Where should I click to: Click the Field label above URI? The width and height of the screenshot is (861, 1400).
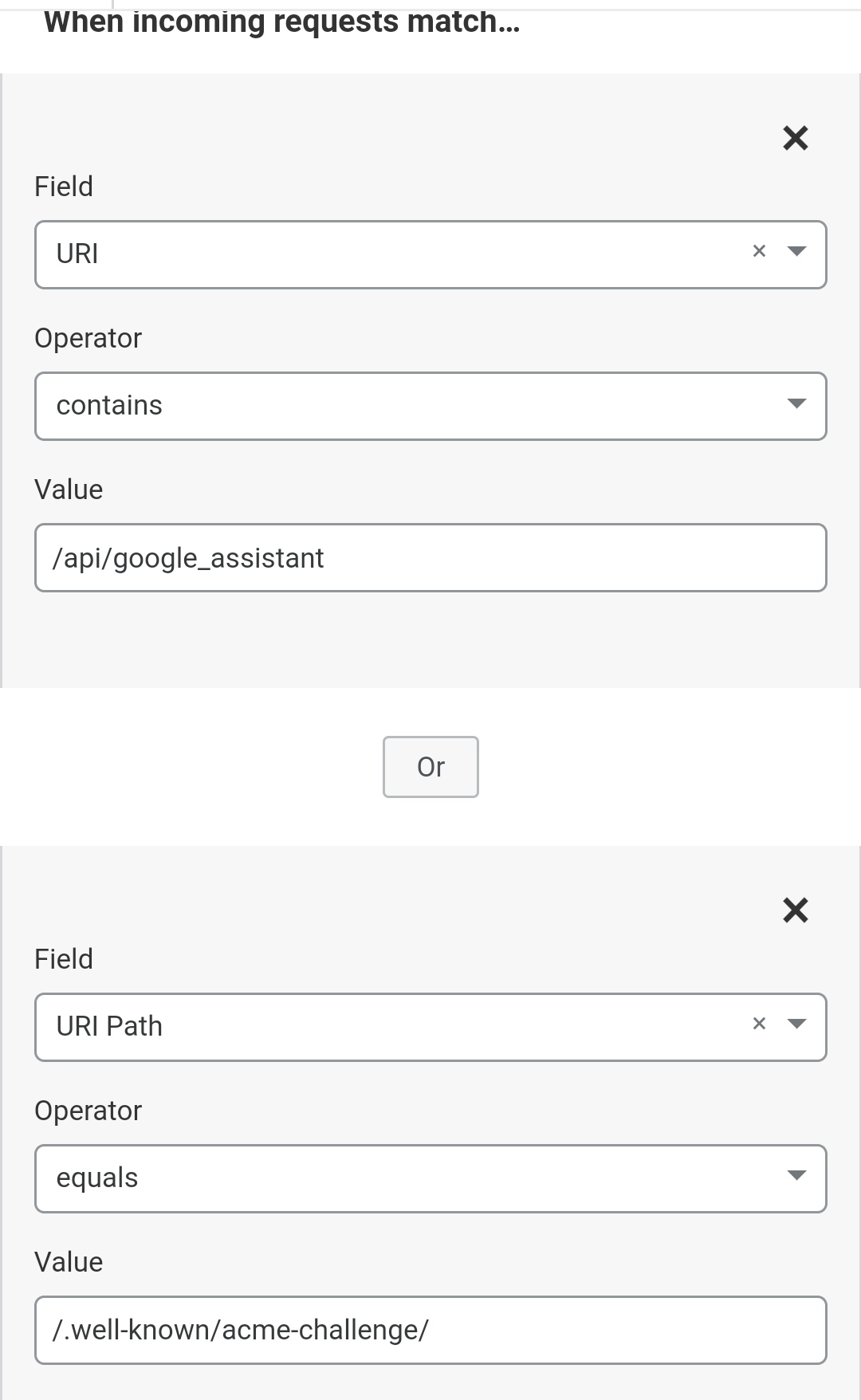pos(64,187)
